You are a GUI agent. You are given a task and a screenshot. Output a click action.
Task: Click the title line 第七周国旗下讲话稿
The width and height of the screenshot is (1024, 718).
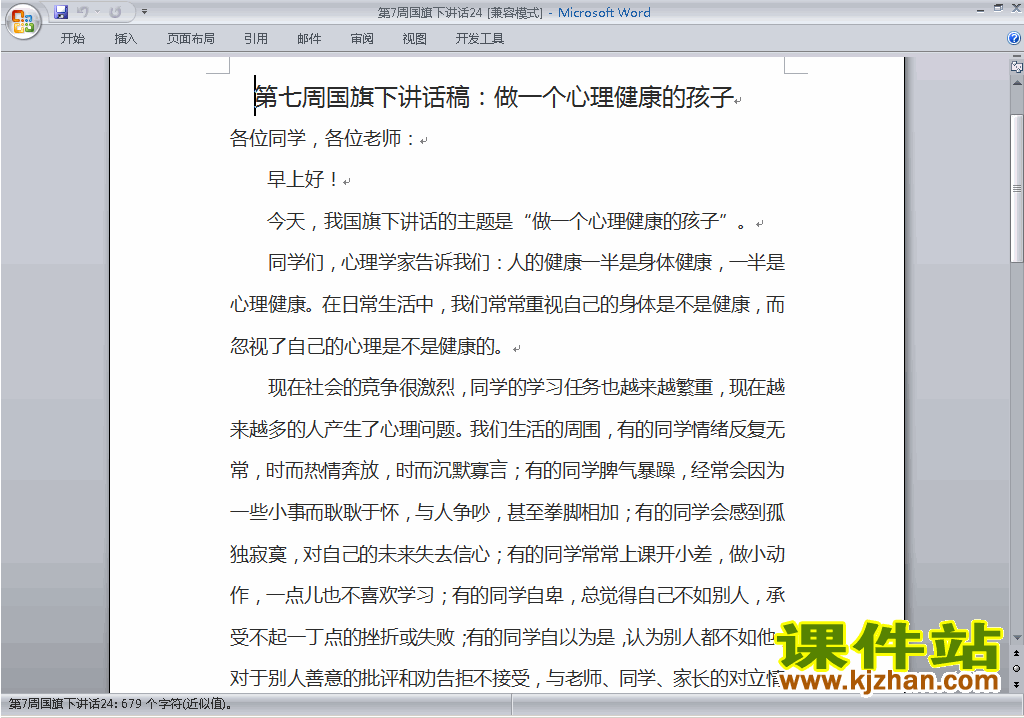pos(494,97)
